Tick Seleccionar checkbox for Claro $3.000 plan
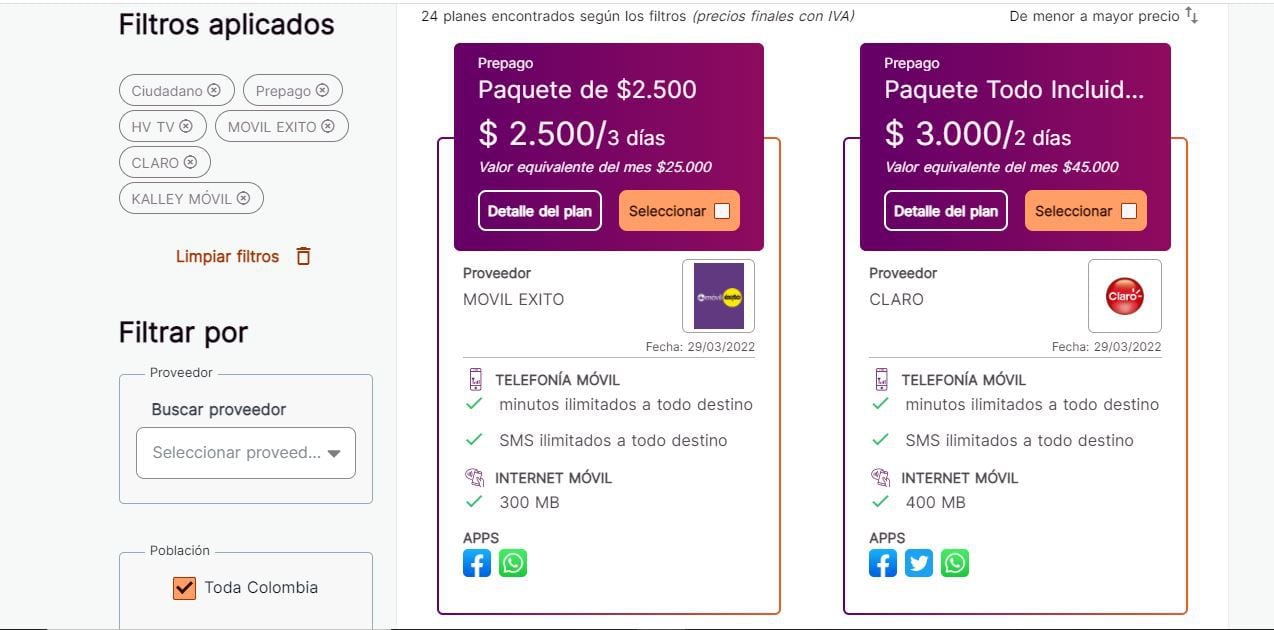 1128,211
